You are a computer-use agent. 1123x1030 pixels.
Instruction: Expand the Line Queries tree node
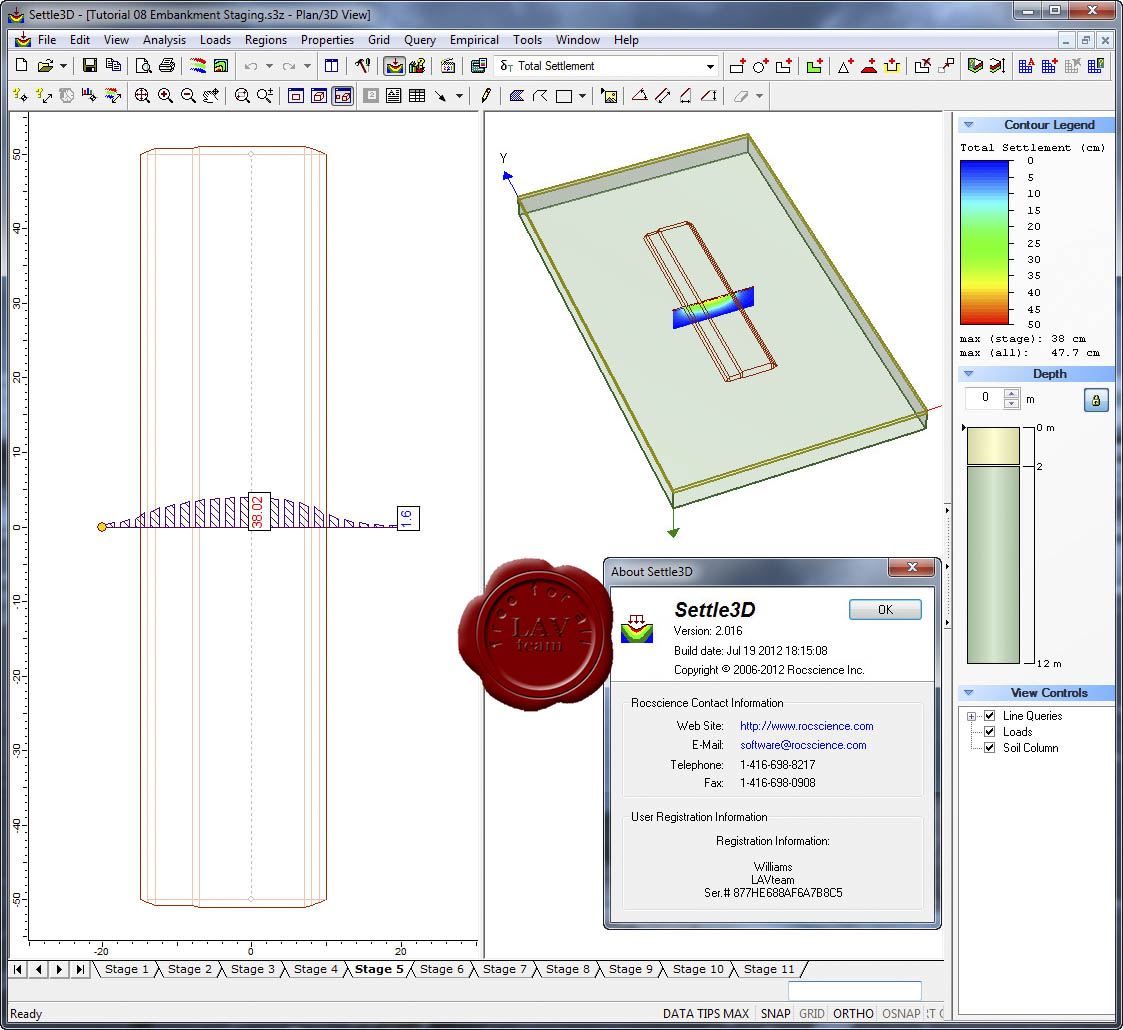[972, 716]
